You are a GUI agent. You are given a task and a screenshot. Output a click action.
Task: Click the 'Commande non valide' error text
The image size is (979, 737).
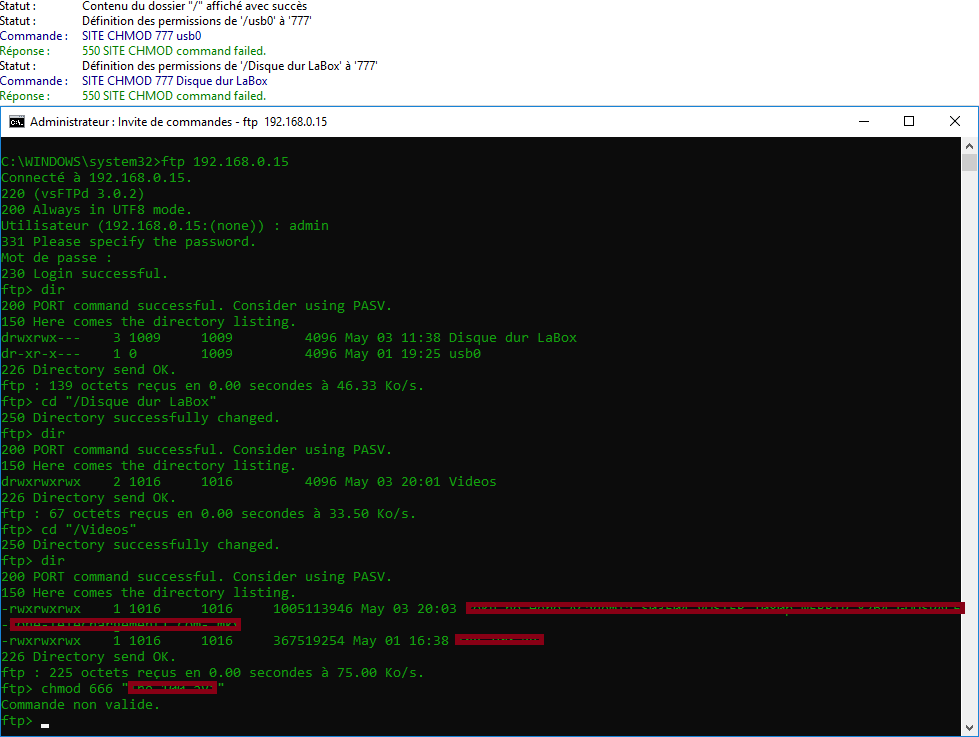pos(81,704)
